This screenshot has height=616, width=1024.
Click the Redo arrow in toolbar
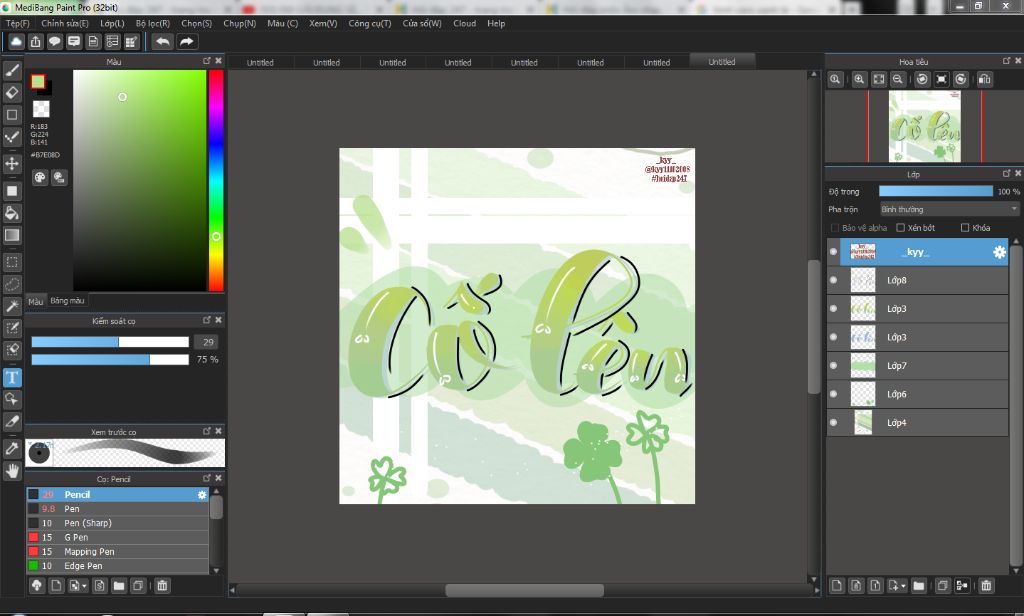tap(187, 42)
